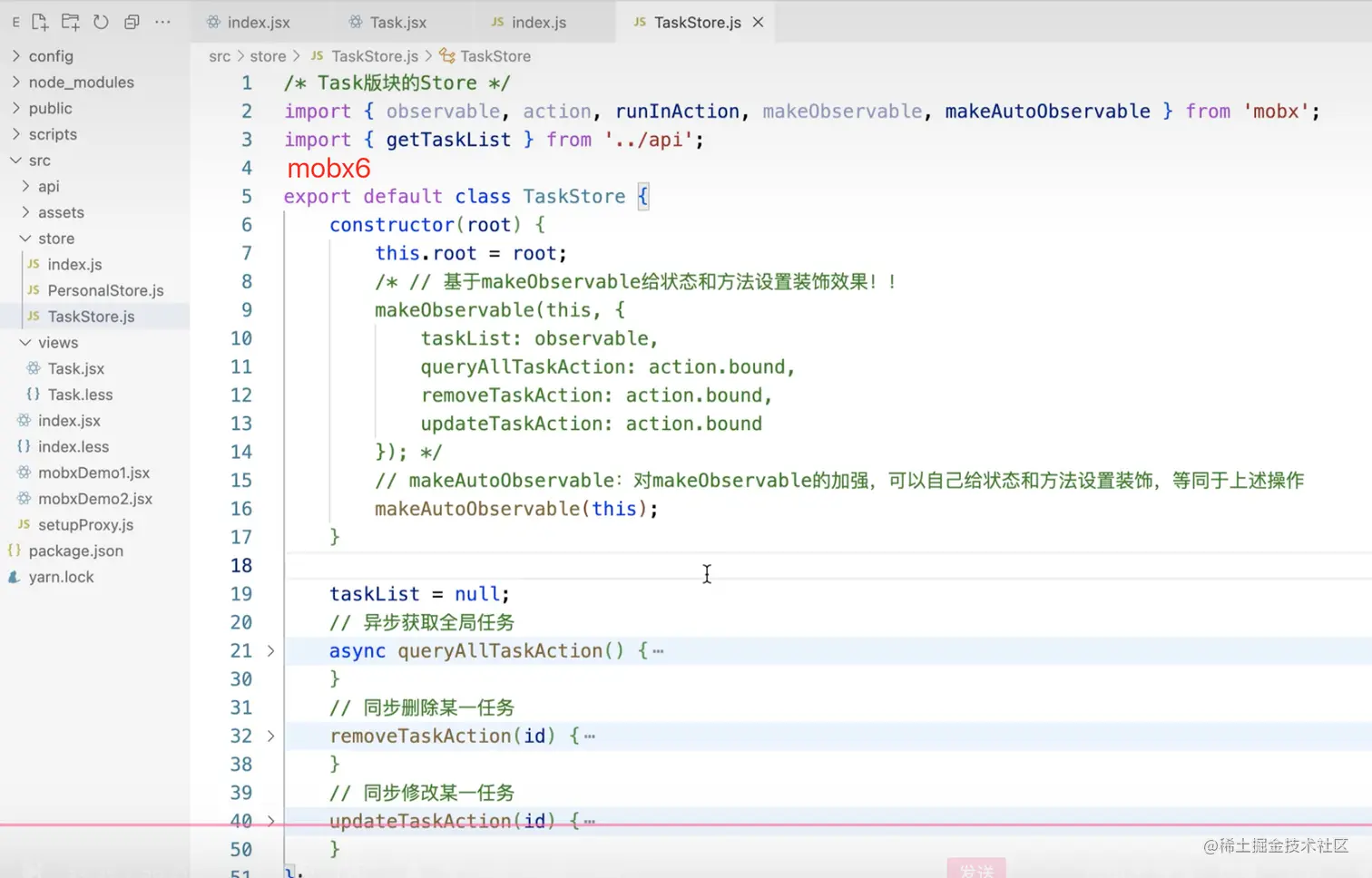Open Task.less in the file tree

tap(80, 395)
